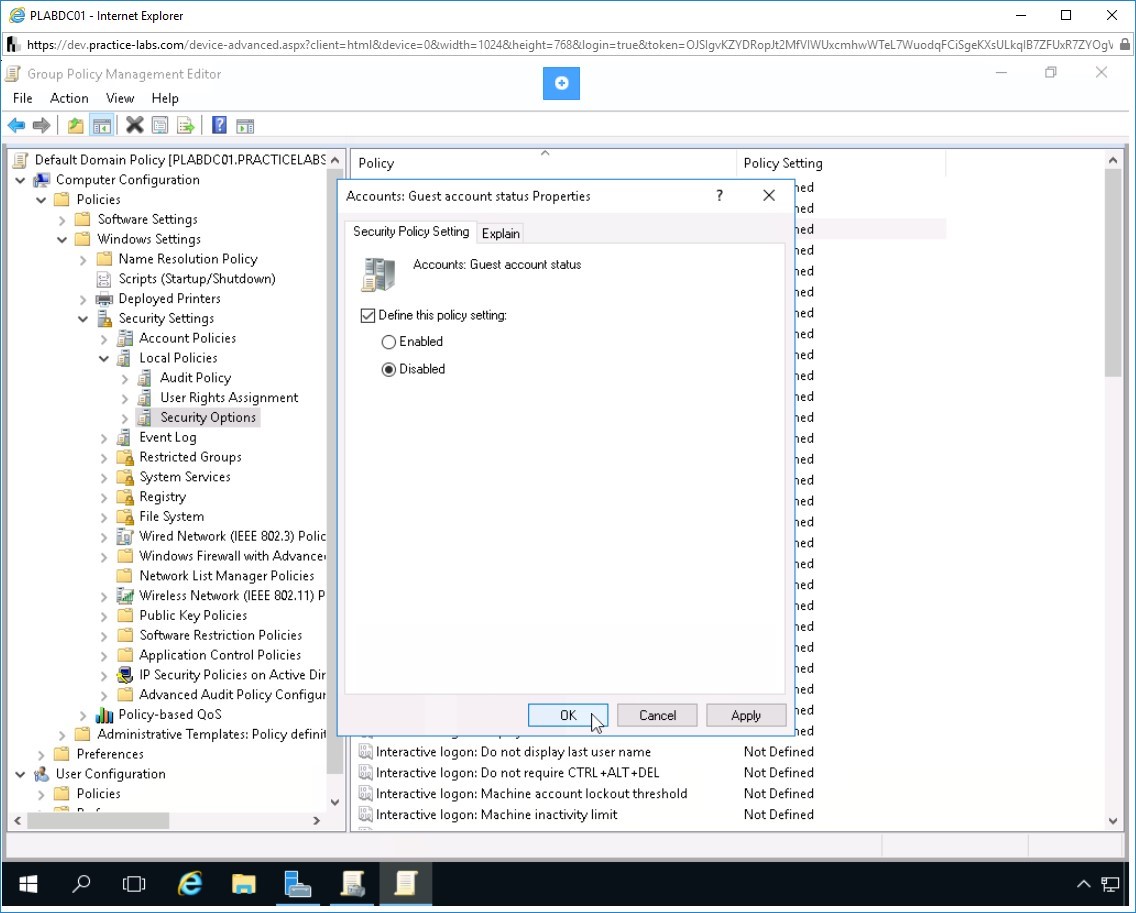Select the Security Policy Setting tab

(x=411, y=231)
